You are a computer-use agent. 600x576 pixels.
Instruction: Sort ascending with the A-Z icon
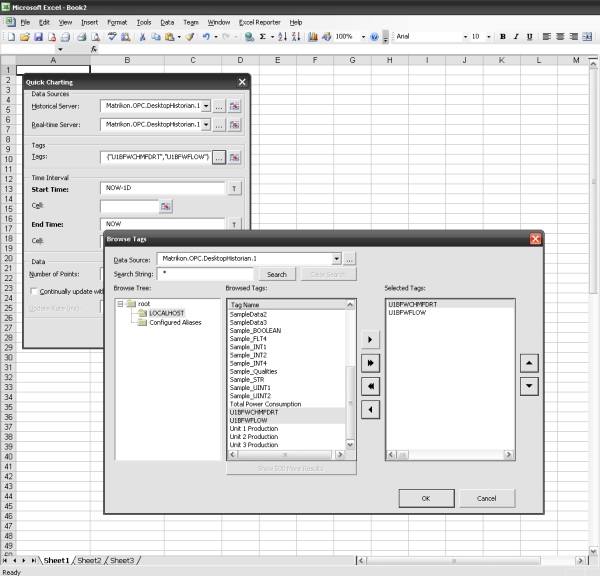(x=282, y=37)
